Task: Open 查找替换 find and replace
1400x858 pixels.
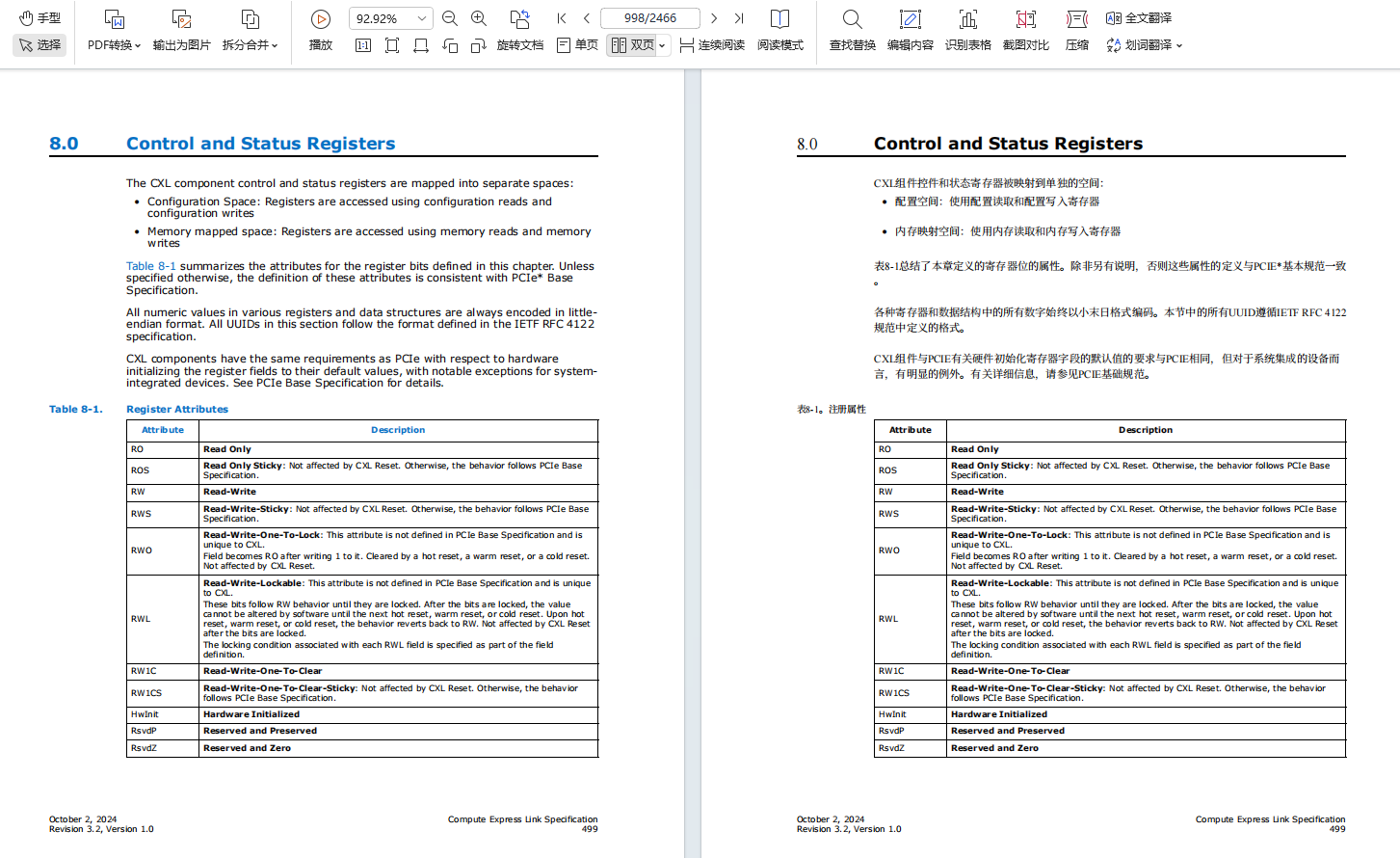Action: [x=853, y=30]
